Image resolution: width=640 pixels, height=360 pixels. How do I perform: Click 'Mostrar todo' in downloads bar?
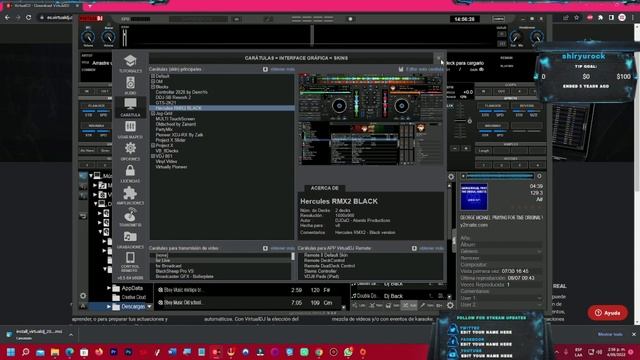(610, 334)
